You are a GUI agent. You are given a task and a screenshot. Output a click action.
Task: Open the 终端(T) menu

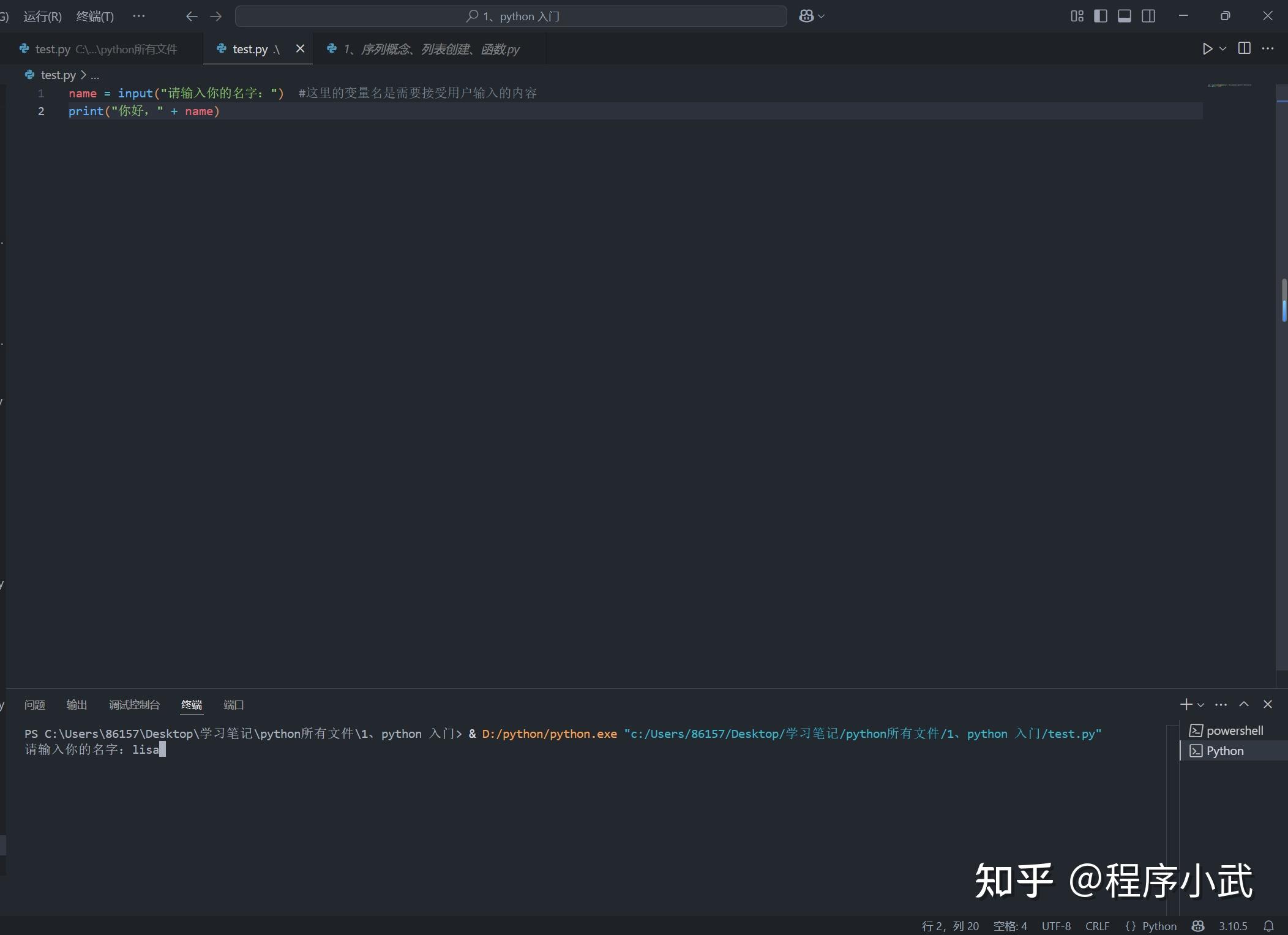click(x=95, y=17)
